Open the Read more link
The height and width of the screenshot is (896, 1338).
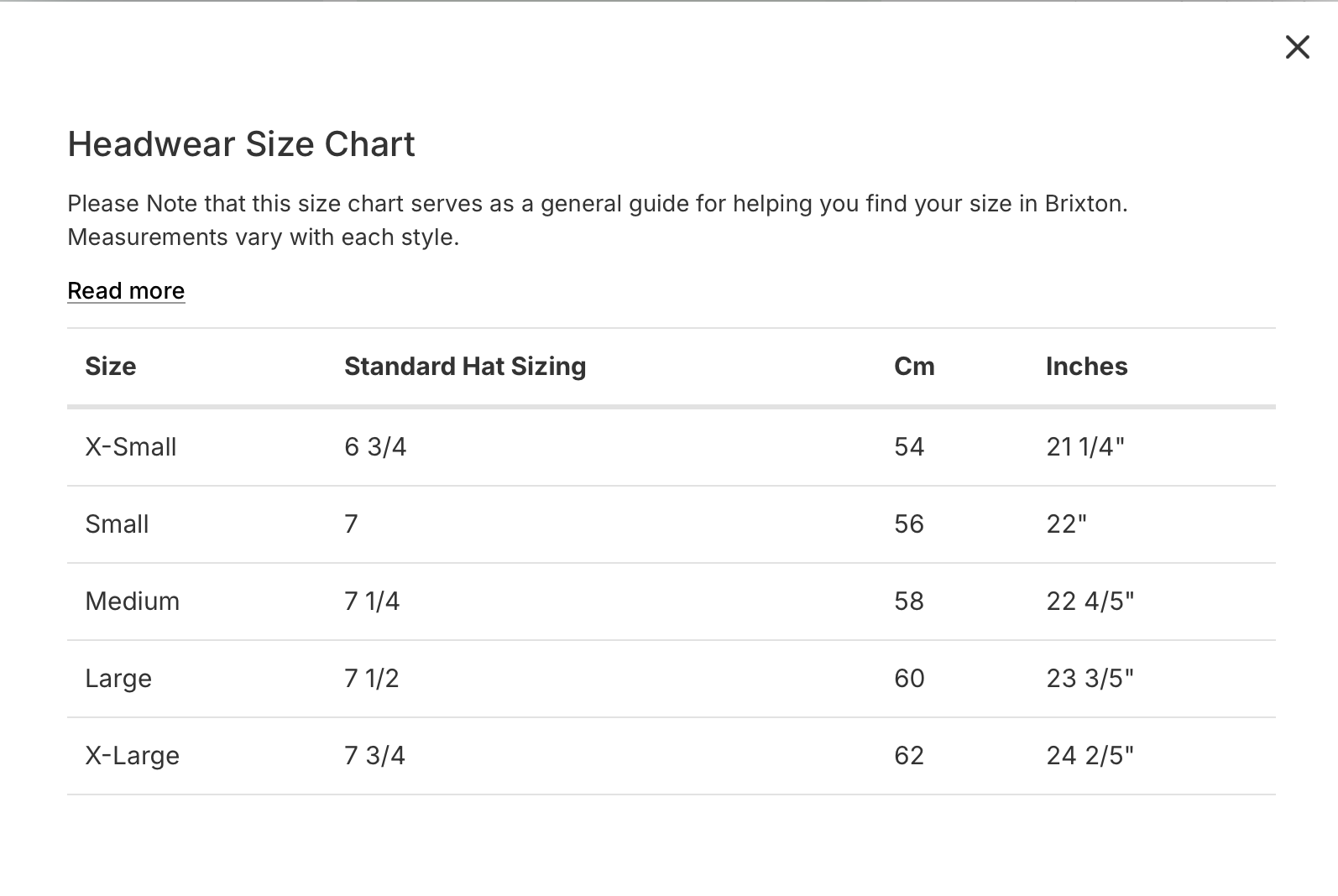pyautogui.click(x=126, y=290)
